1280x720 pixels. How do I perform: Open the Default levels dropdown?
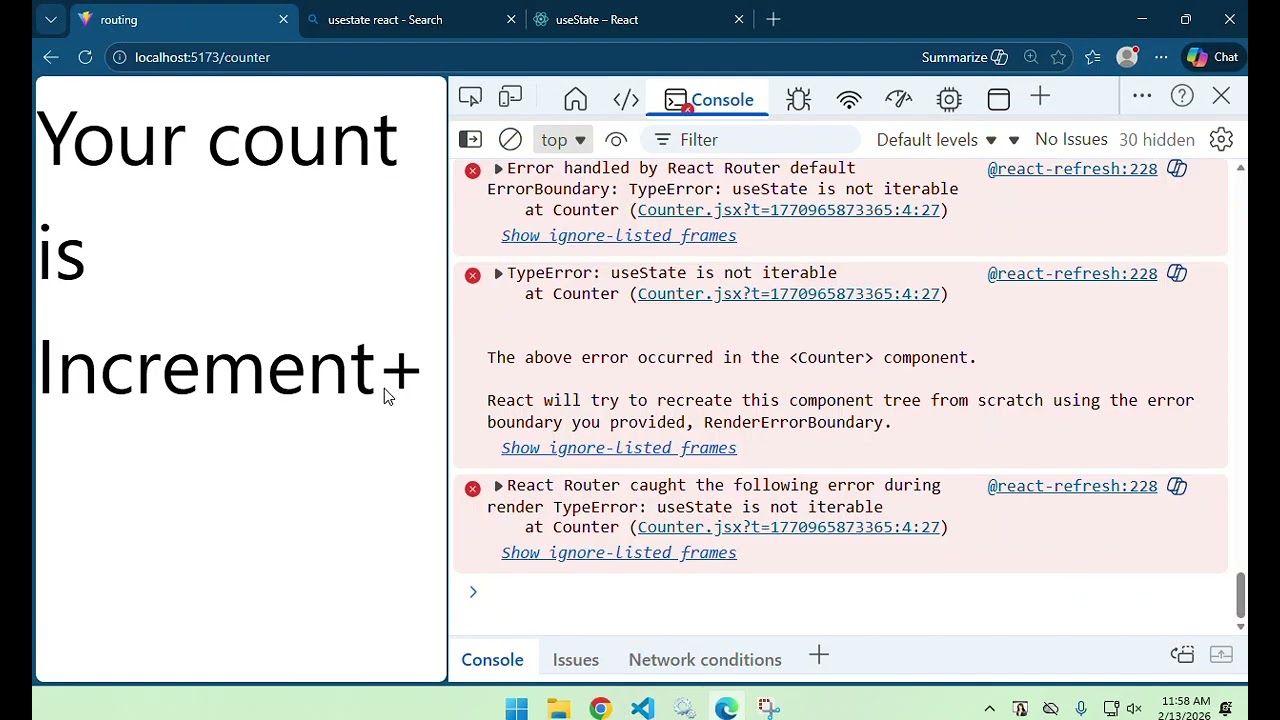[936, 140]
